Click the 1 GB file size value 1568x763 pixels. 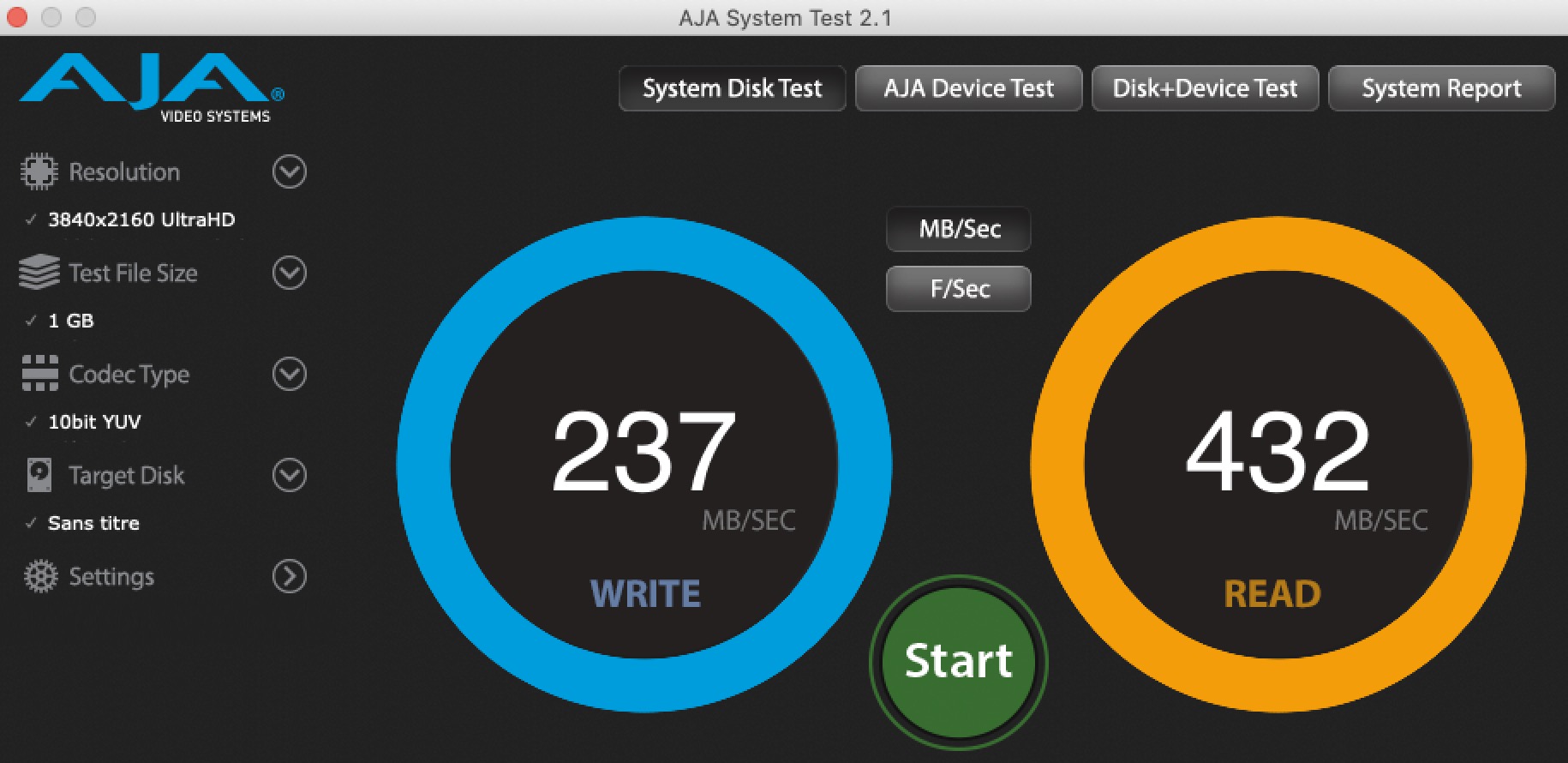tap(71, 321)
